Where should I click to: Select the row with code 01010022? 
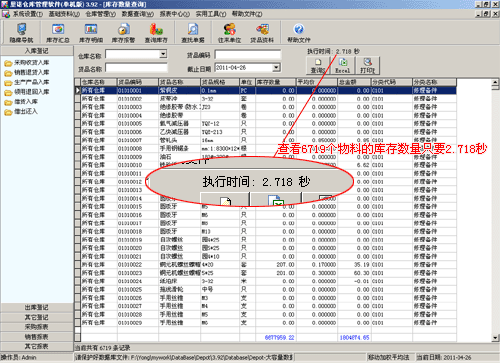click(x=265, y=265)
